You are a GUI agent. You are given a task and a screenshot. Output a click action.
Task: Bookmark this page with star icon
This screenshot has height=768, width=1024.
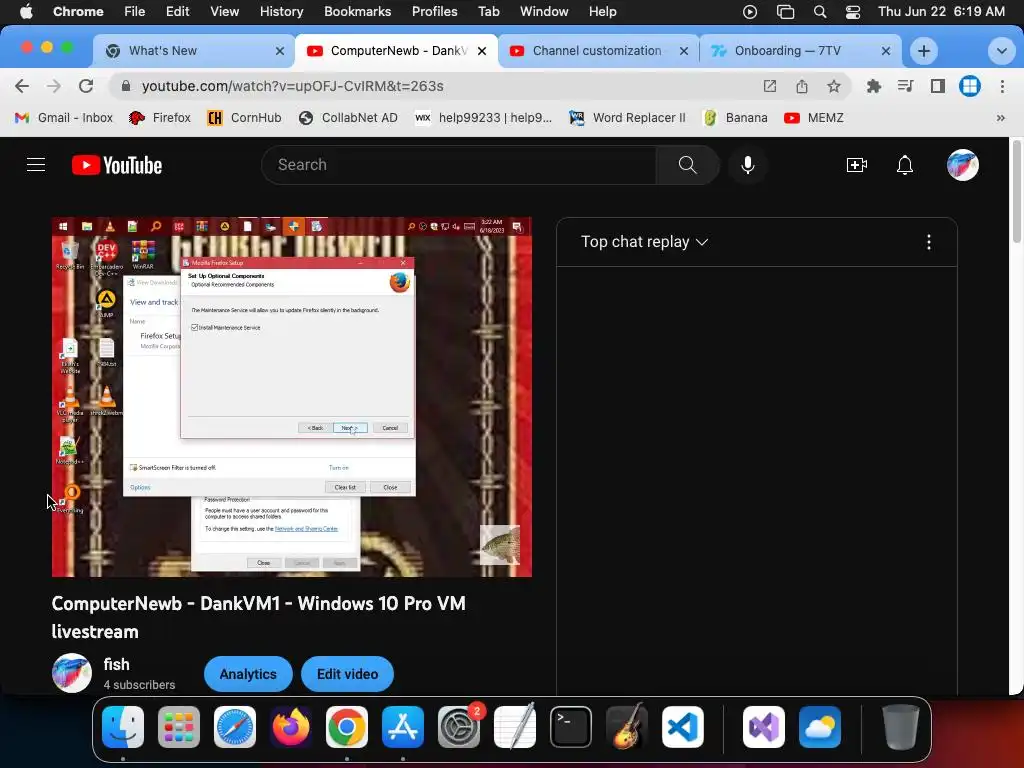(x=834, y=86)
